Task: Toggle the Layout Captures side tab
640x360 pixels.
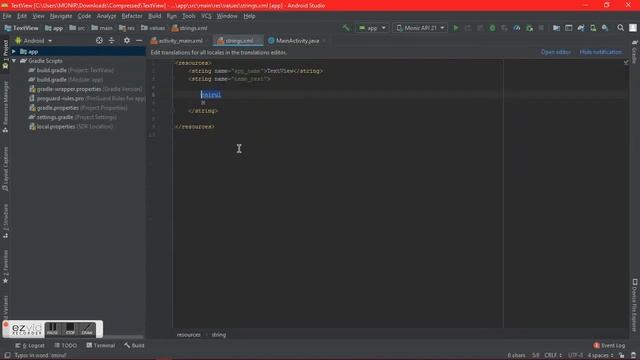Action: coord(5,169)
